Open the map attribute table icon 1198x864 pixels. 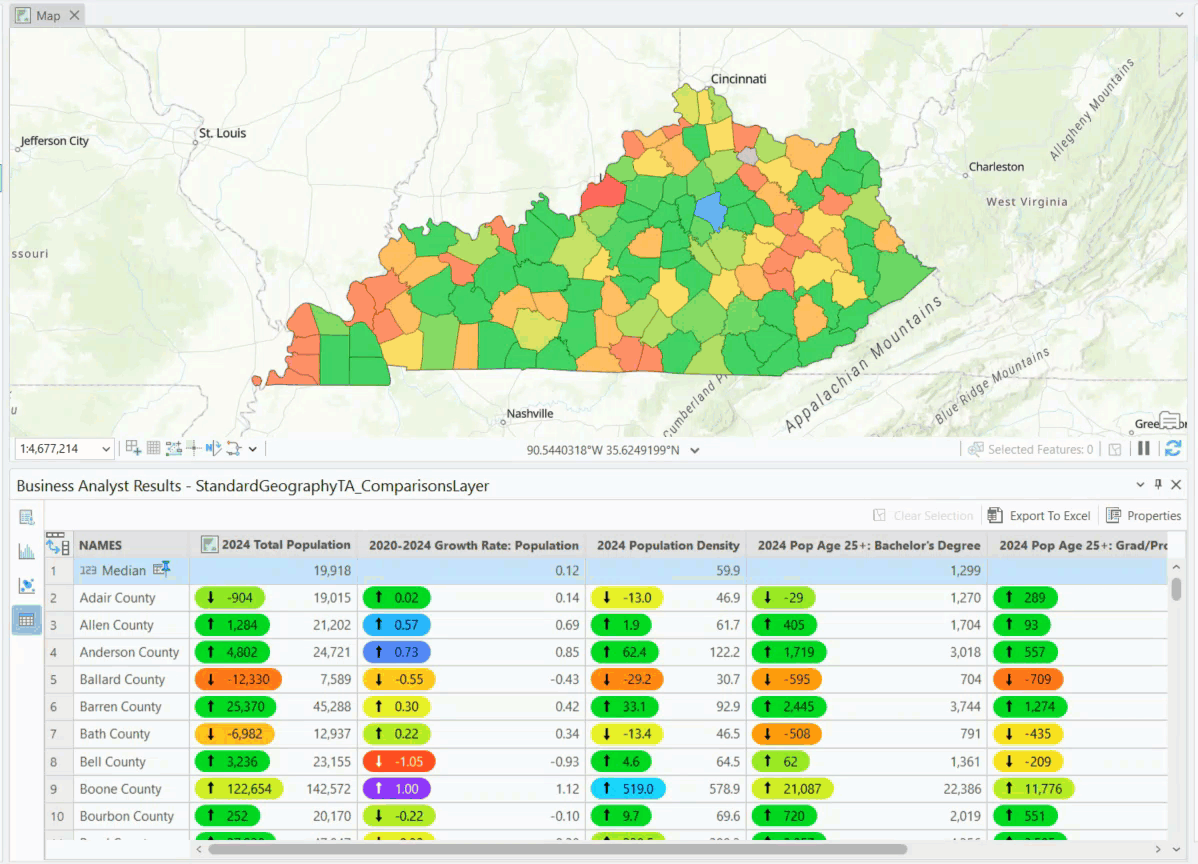152,448
